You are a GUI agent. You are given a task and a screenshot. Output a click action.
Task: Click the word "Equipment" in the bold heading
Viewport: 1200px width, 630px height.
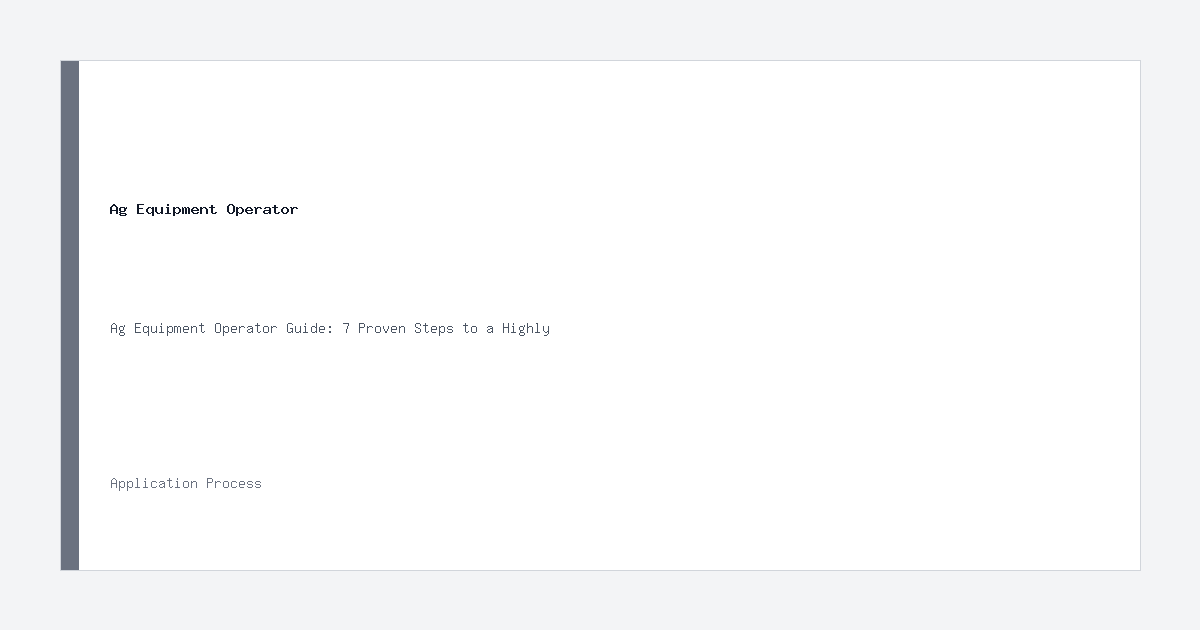[x=177, y=210]
